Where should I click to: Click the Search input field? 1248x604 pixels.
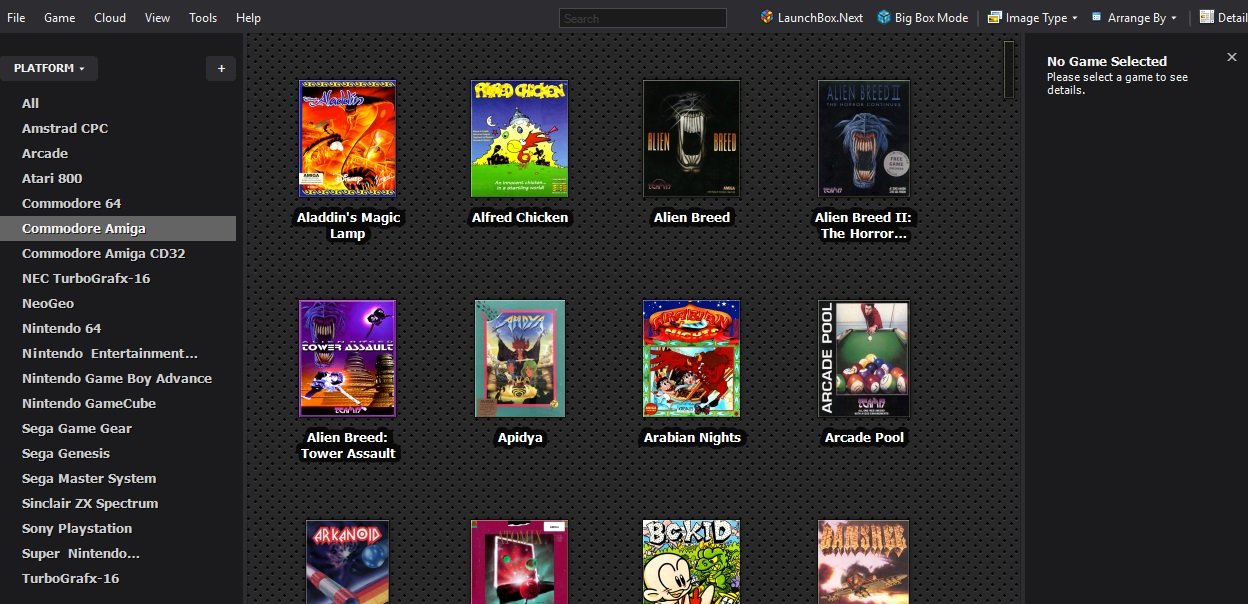643,18
